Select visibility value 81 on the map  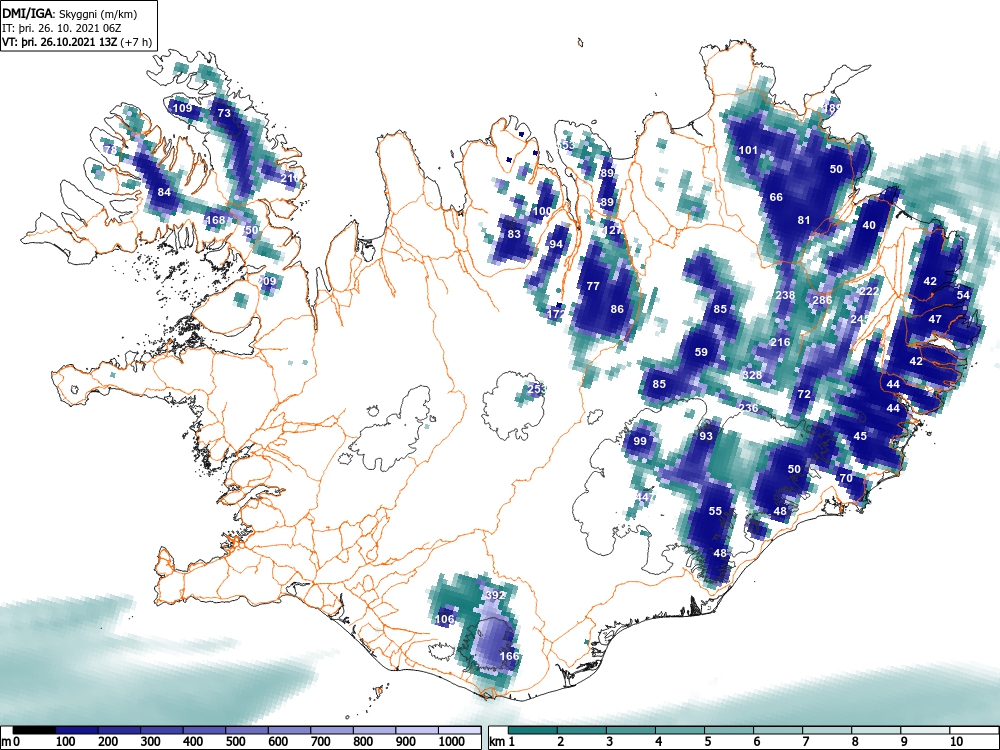[804, 220]
